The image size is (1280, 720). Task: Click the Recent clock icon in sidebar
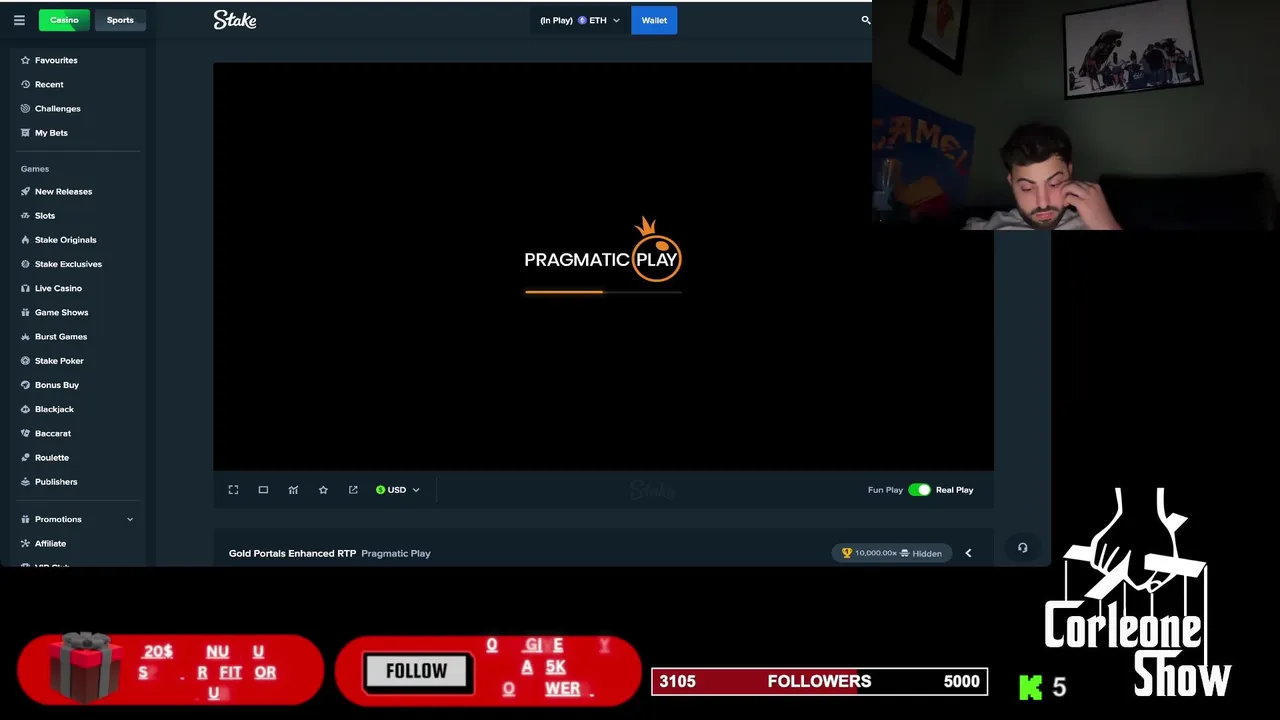coord(26,84)
